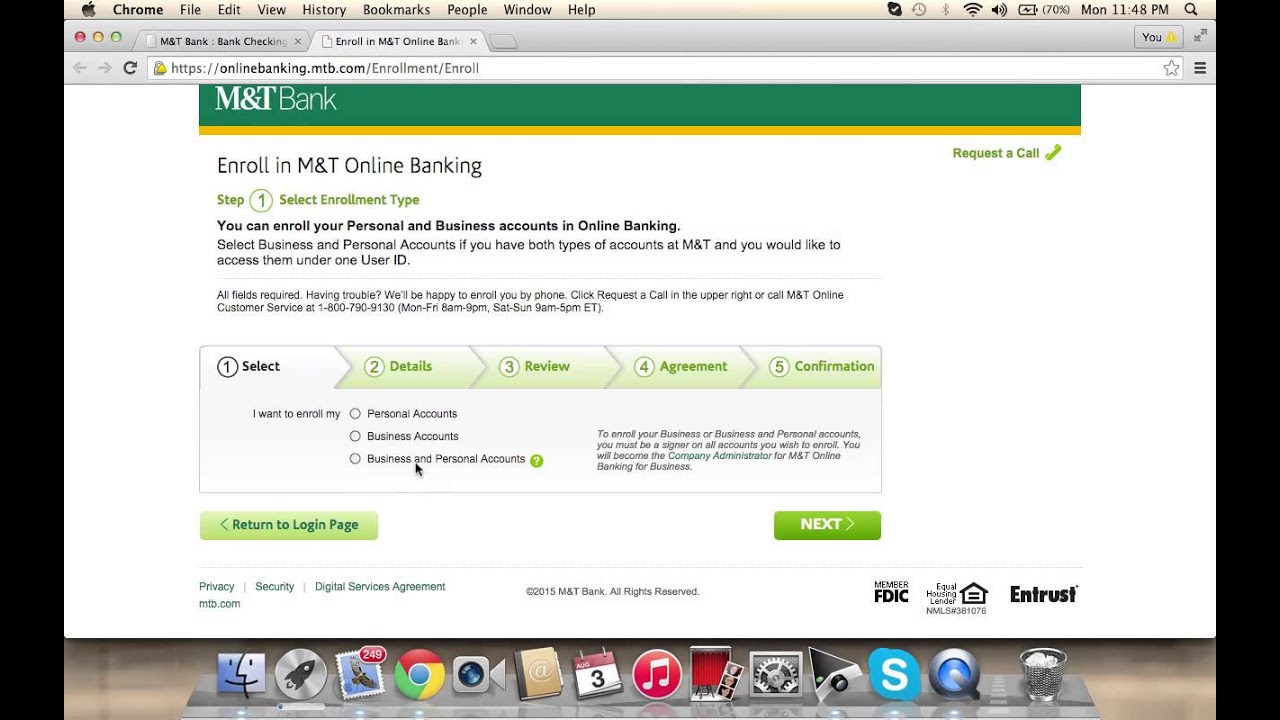Open the Edit menu
The height and width of the screenshot is (720, 1280).
(229, 9)
